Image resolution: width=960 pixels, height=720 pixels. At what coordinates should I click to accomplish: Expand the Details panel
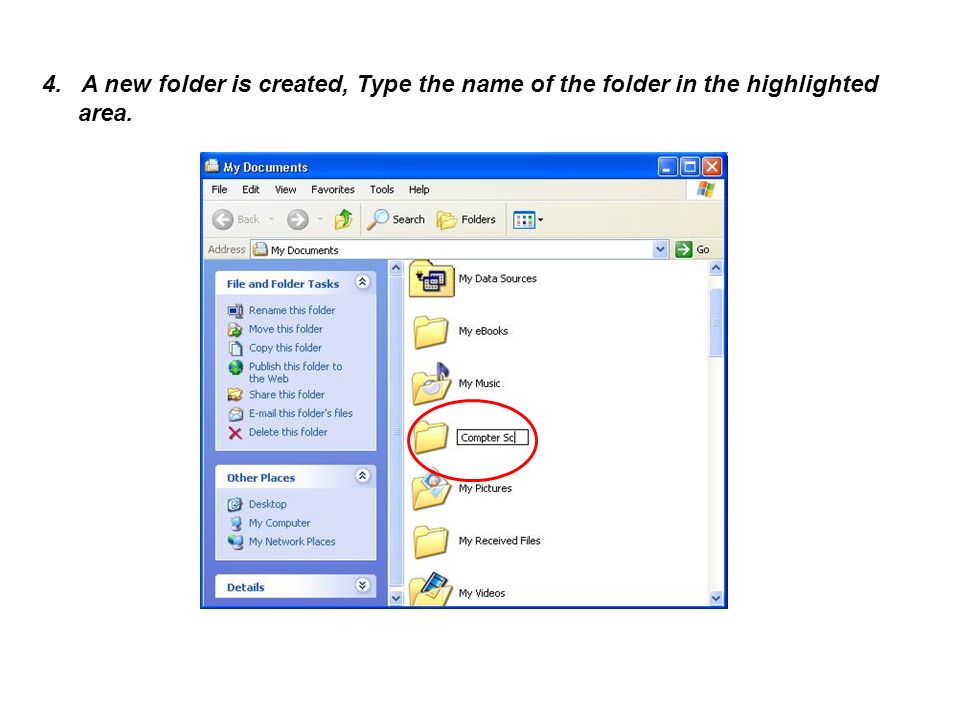[362, 585]
